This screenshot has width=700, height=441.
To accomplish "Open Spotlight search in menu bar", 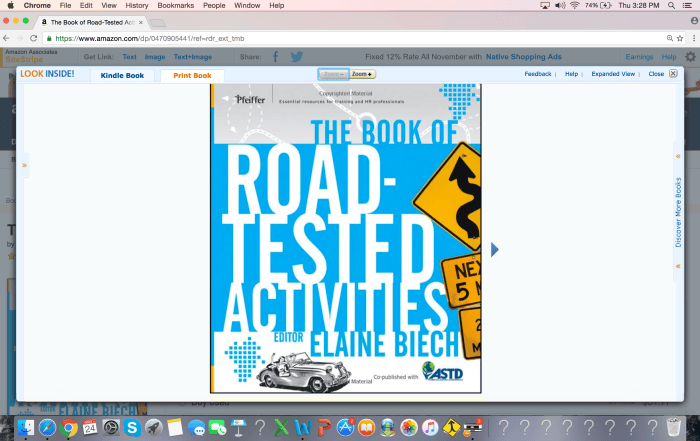I will click(x=671, y=5).
